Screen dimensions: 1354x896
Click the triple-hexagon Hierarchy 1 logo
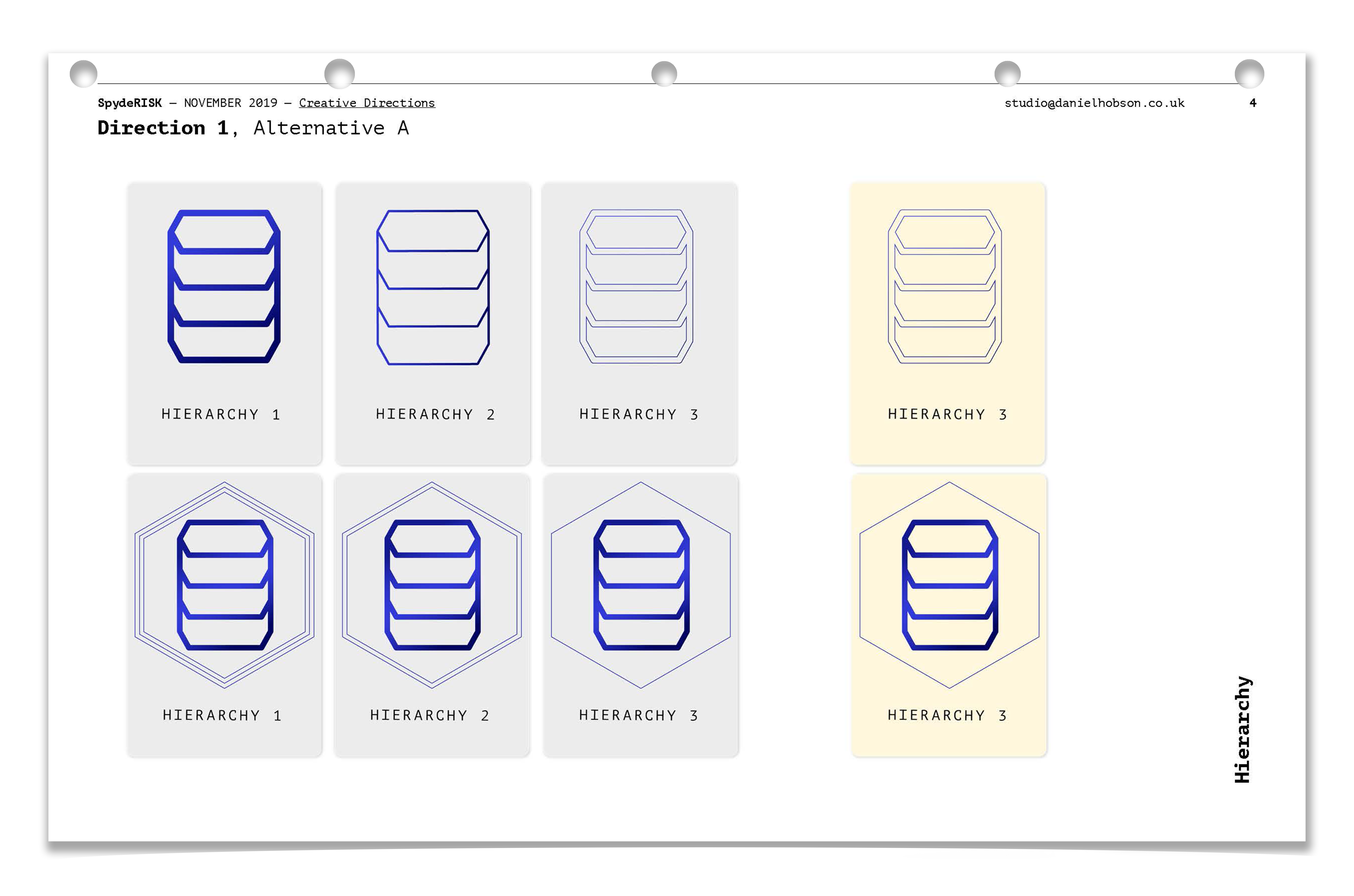pyautogui.click(x=224, y=585)
